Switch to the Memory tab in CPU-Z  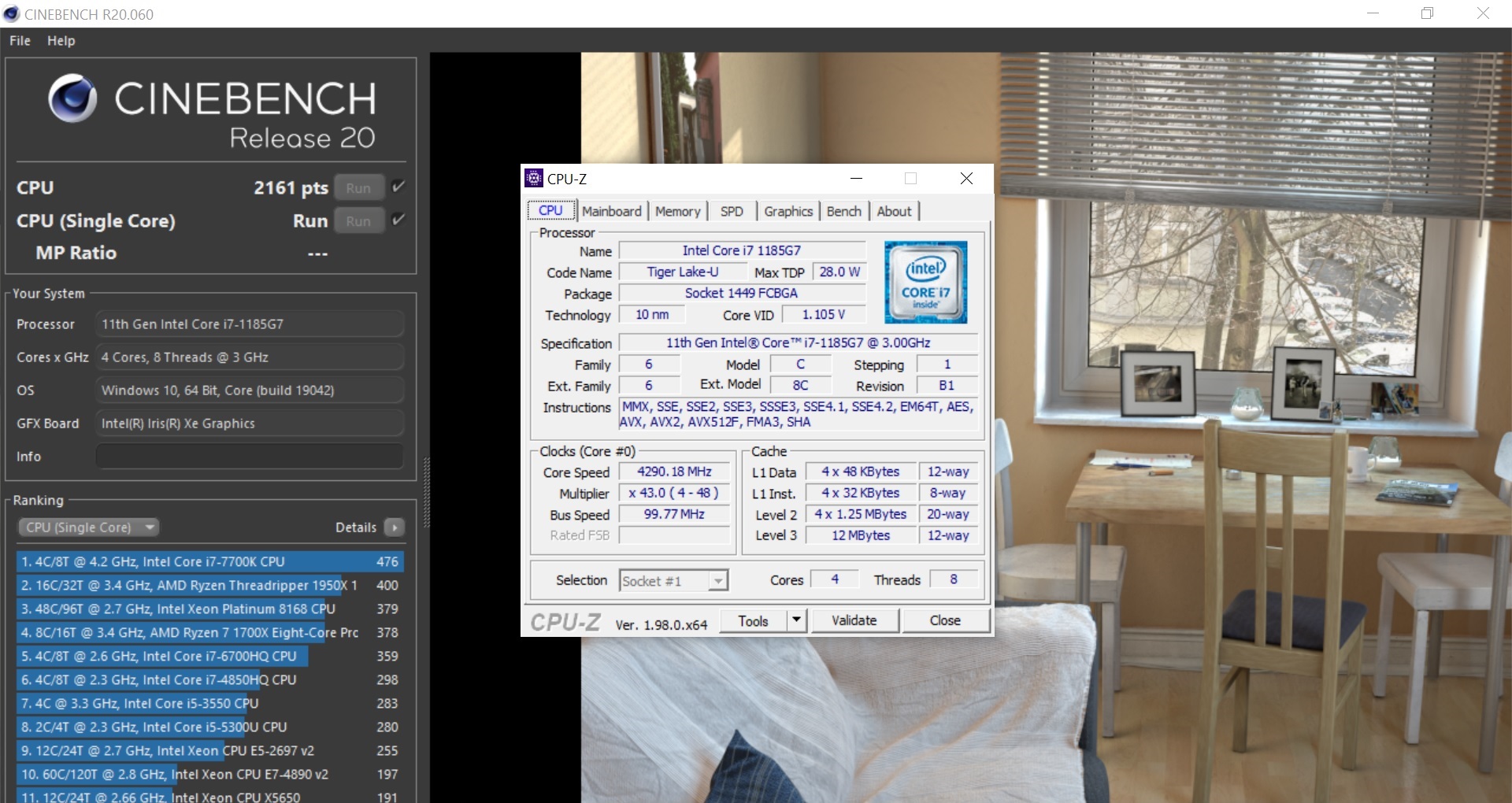coord(677,211)
